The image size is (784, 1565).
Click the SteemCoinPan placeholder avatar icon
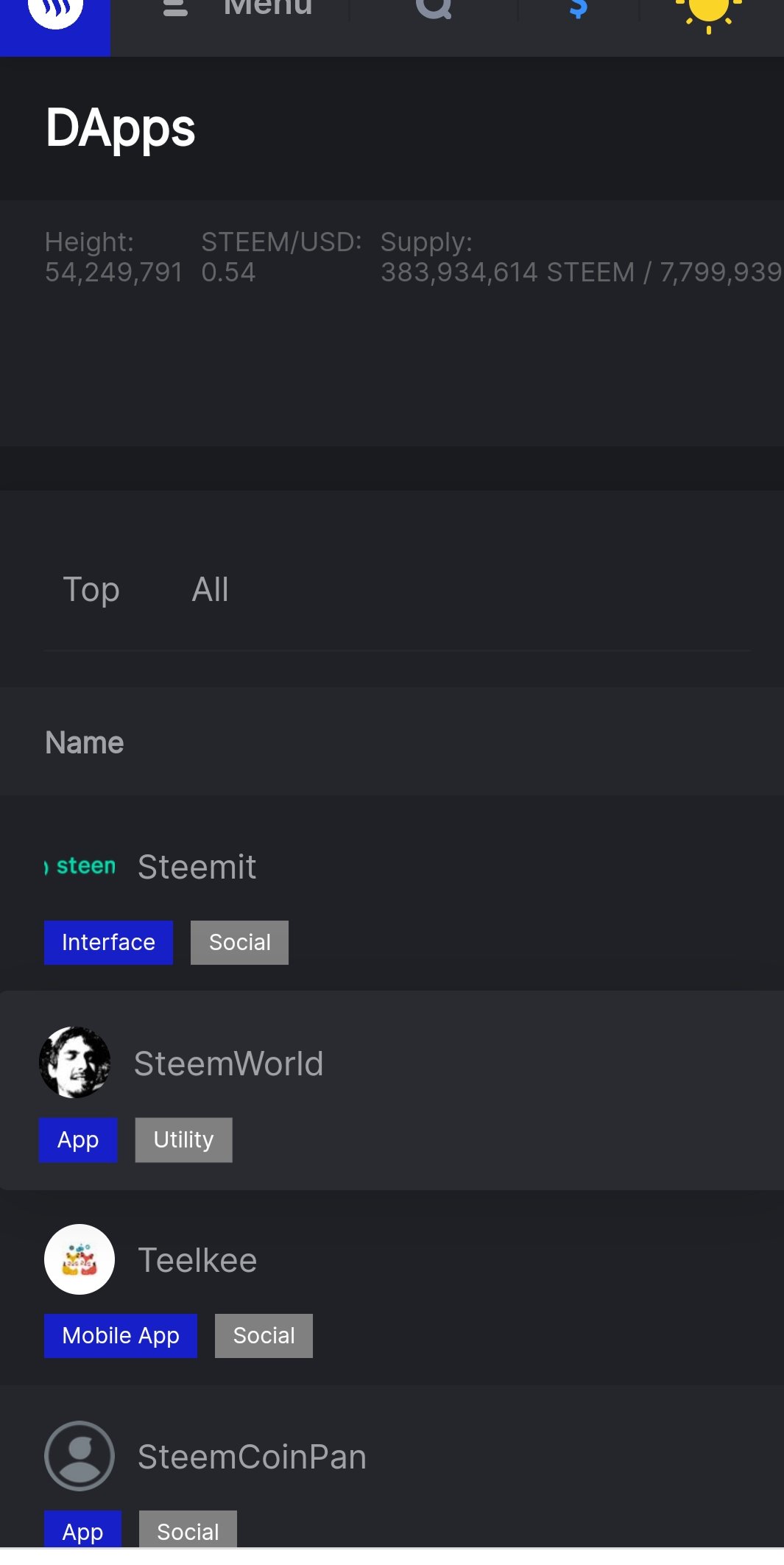point(80,1455)
